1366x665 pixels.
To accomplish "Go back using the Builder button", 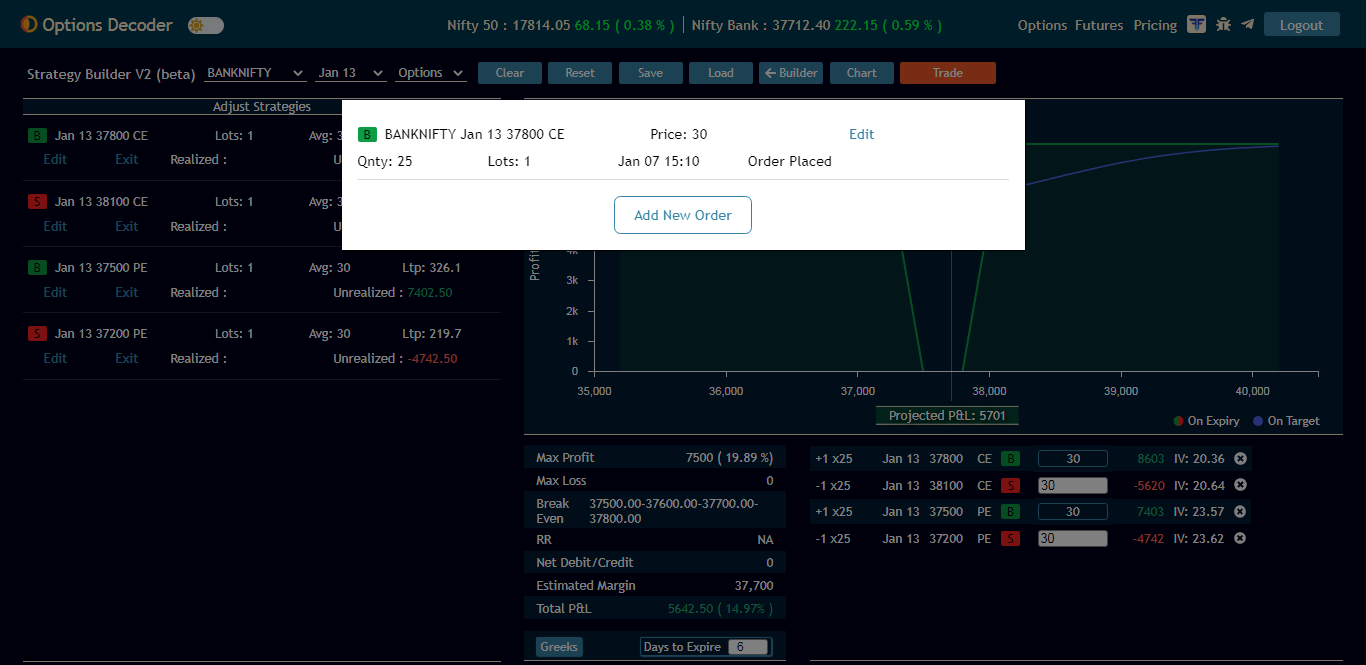I will [791, 73].
